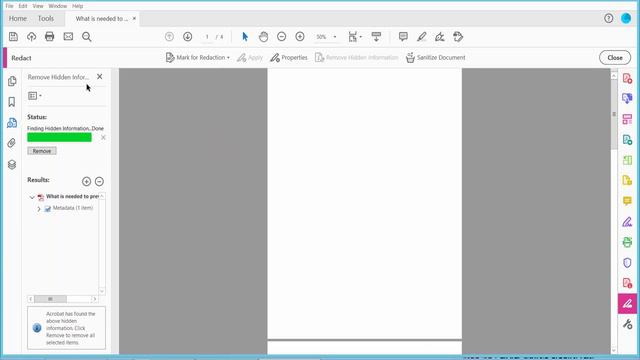The width and height of the screenshot is (640, 360).
Task: Click Sanitize Document
Action: [x=436, y=58]
